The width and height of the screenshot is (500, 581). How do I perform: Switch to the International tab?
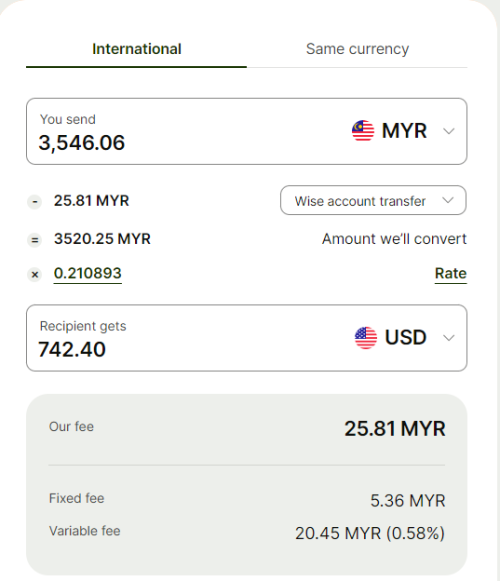(x=136, y=49)
